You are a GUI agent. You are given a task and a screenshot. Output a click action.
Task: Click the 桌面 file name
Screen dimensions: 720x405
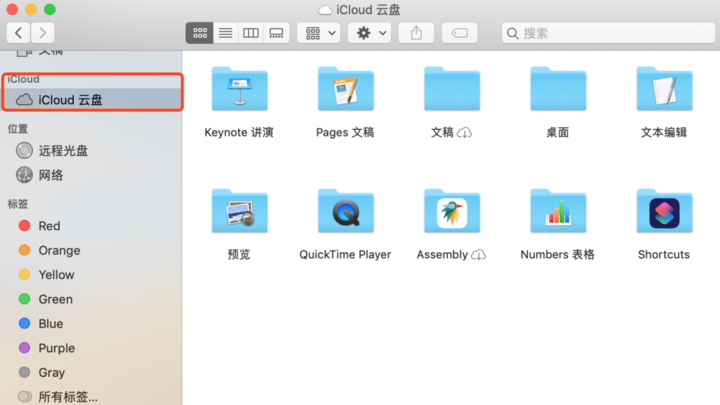click(x=557, y=133)
